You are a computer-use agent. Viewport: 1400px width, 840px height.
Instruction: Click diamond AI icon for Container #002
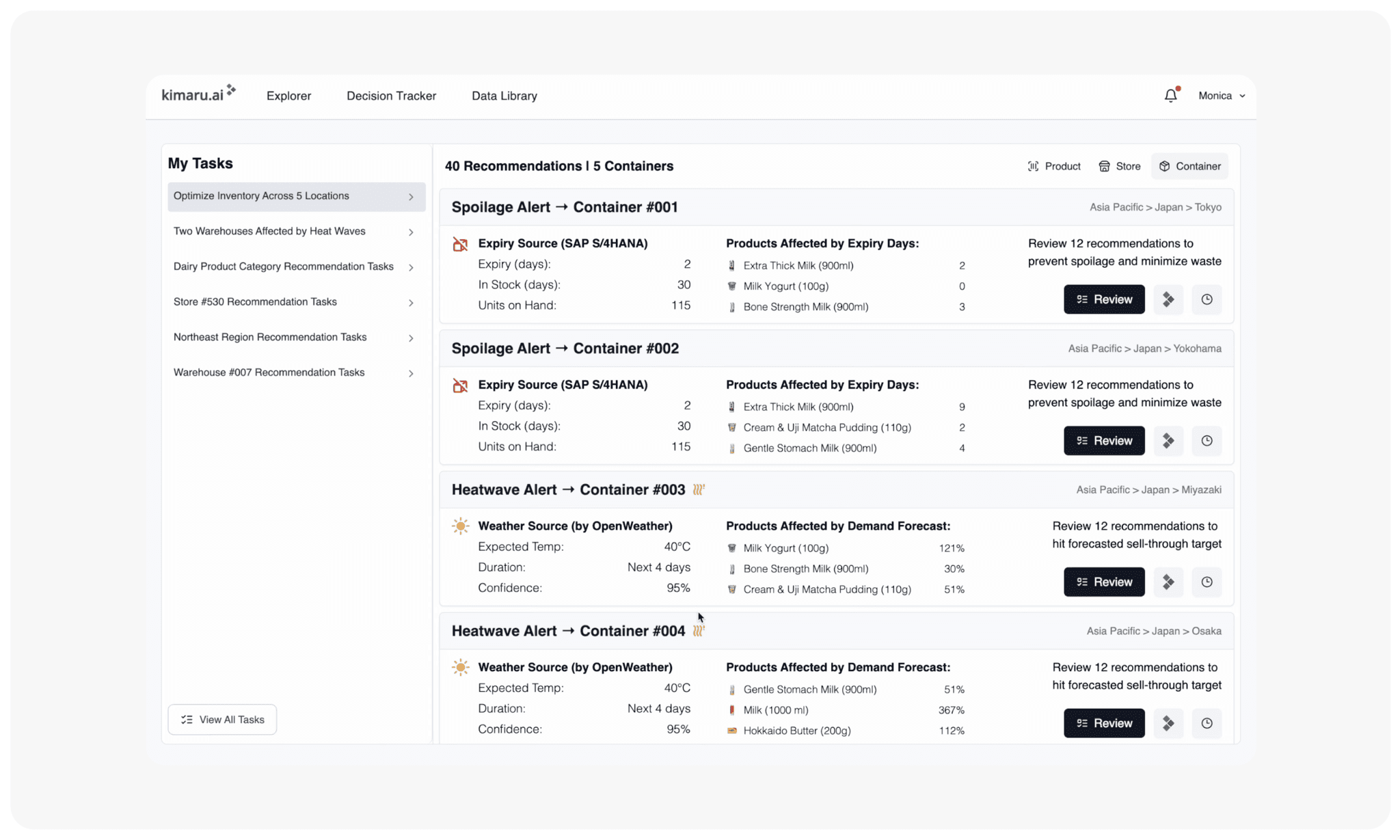[1168, 441]
